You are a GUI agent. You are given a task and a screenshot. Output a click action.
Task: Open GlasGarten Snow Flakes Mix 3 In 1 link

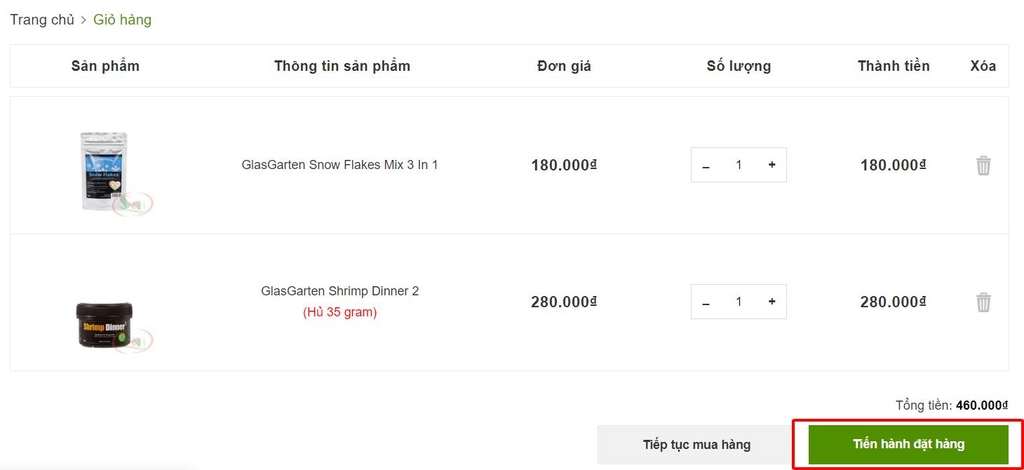click(340, 165)
